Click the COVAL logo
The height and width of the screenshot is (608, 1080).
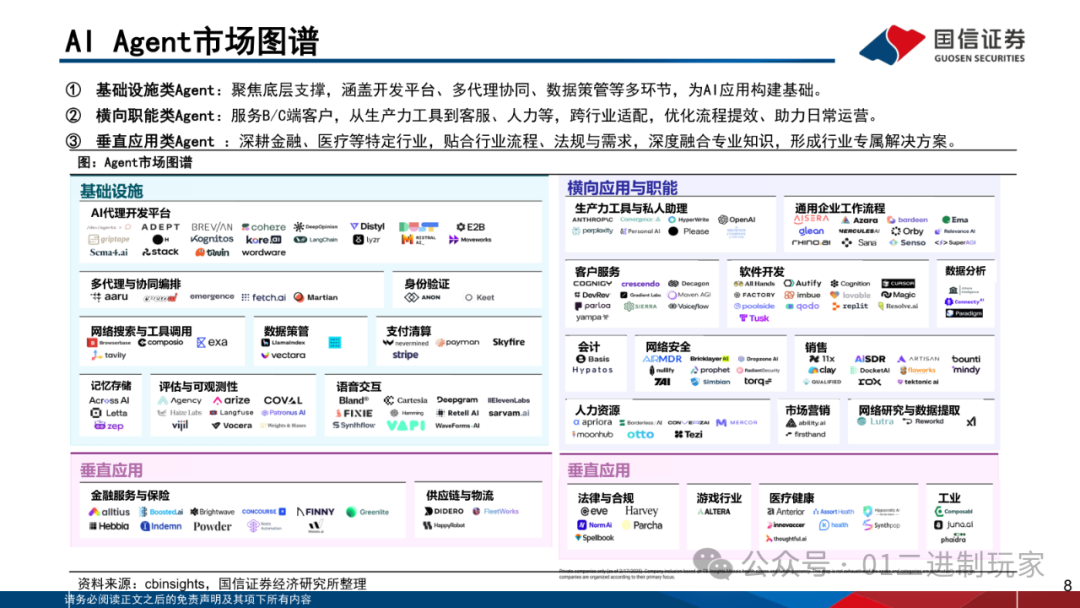click(x=283, y=400)
